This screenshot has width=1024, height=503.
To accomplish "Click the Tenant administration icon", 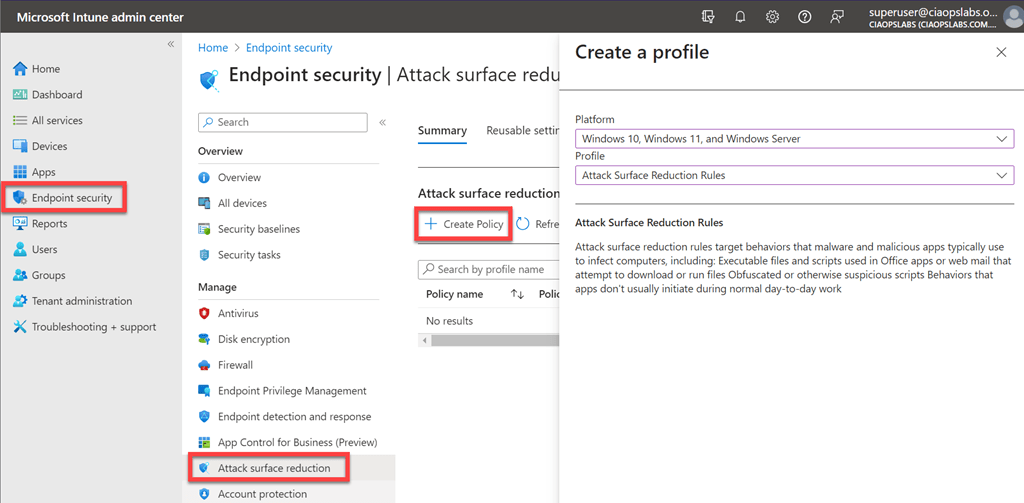I will 20,301.
